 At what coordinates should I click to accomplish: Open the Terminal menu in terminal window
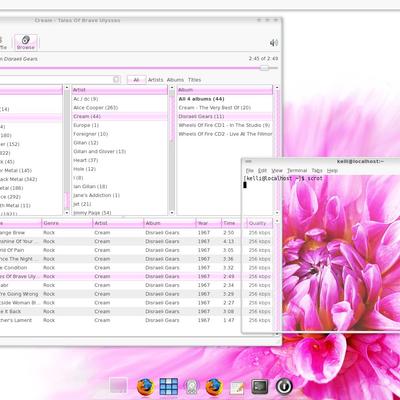point(297,170)
